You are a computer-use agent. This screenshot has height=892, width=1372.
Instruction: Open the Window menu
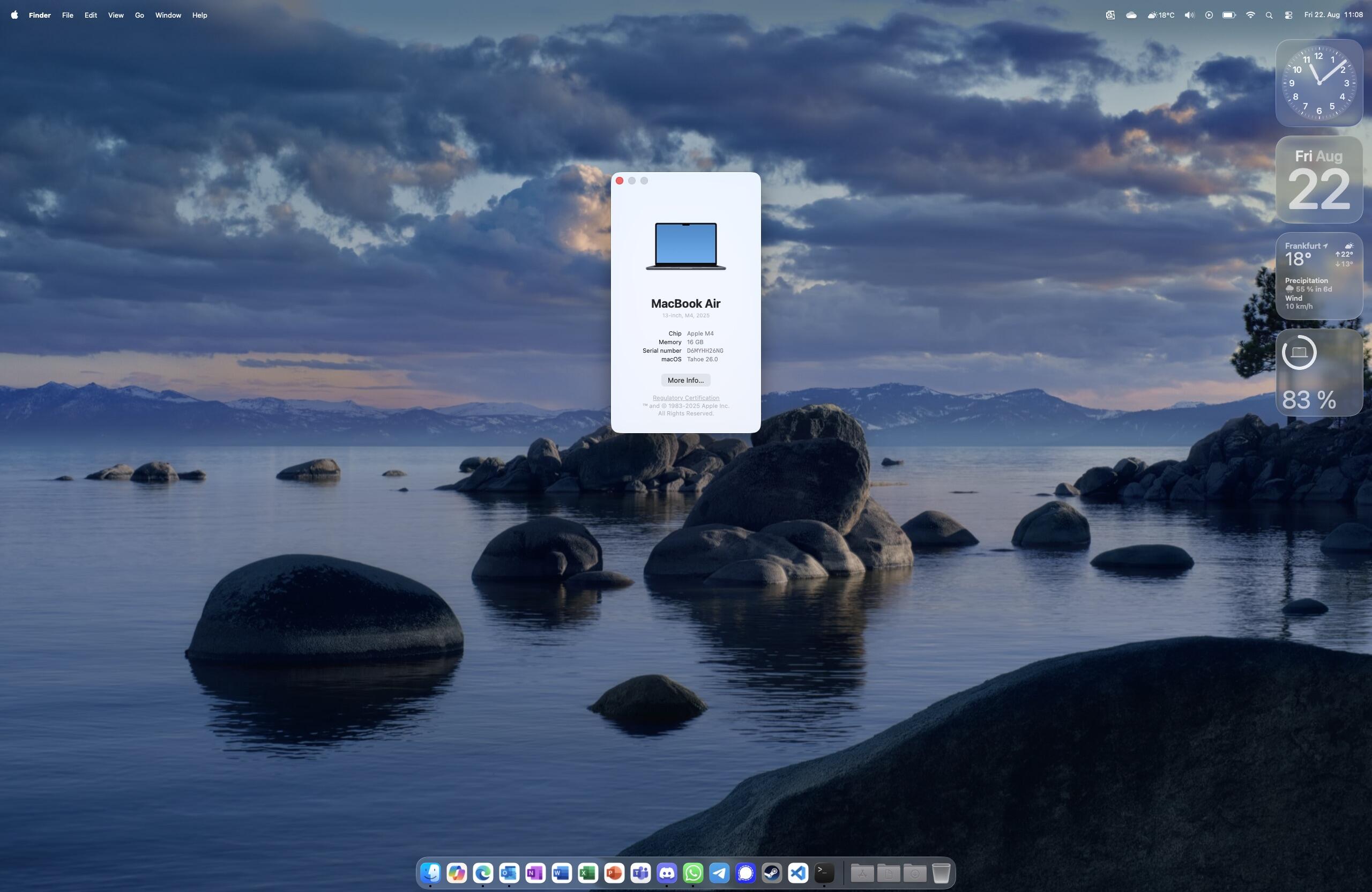[168, 15]
